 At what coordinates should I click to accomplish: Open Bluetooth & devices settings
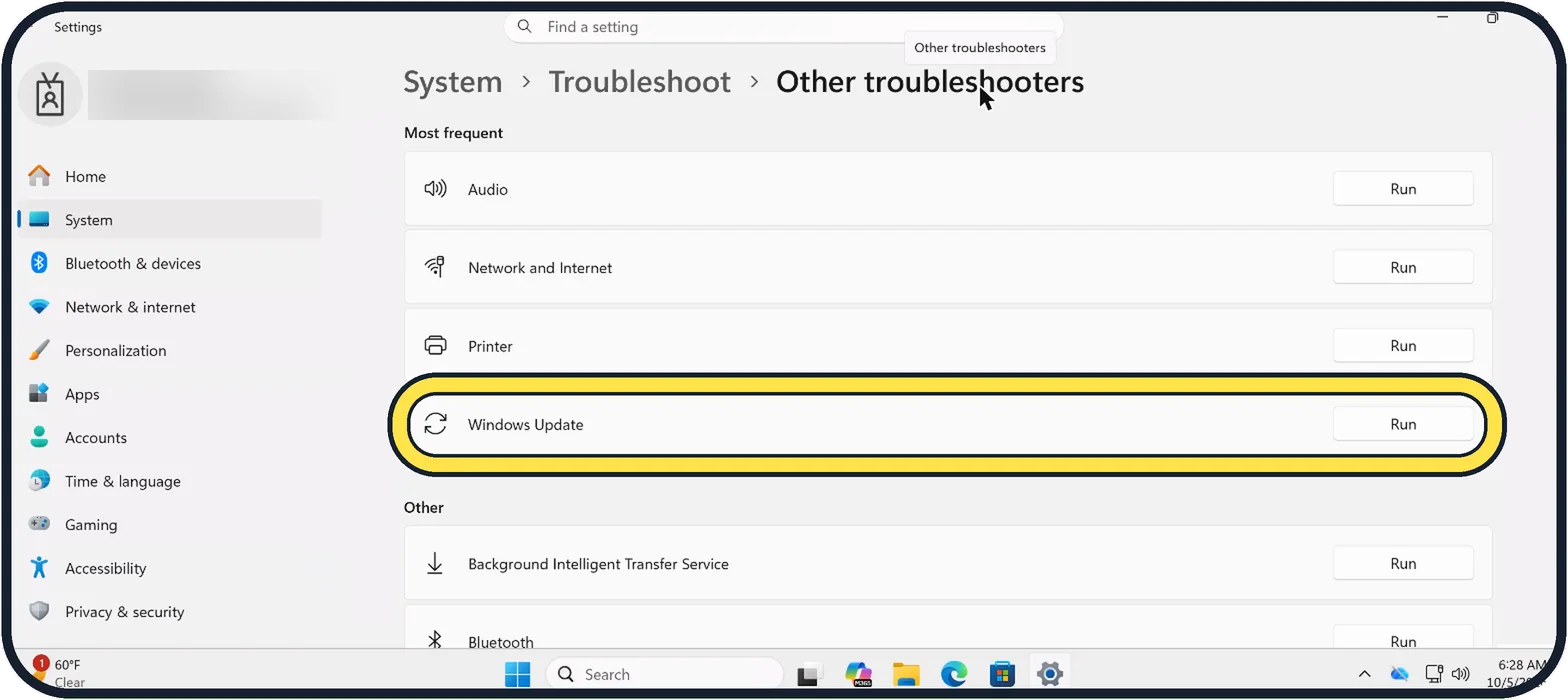click(169, 263)
